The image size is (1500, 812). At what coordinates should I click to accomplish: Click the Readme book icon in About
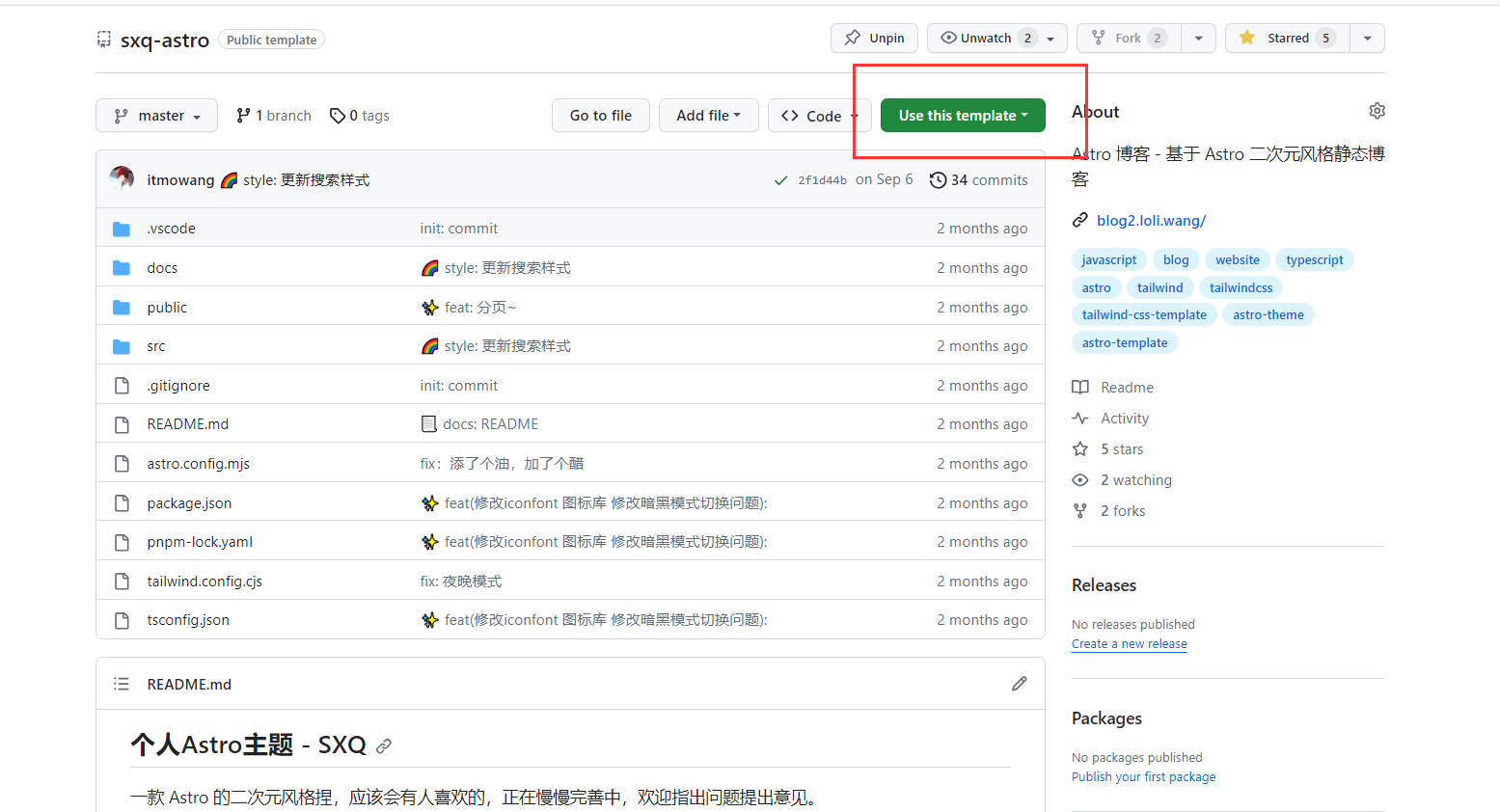tap(1080, 388)
